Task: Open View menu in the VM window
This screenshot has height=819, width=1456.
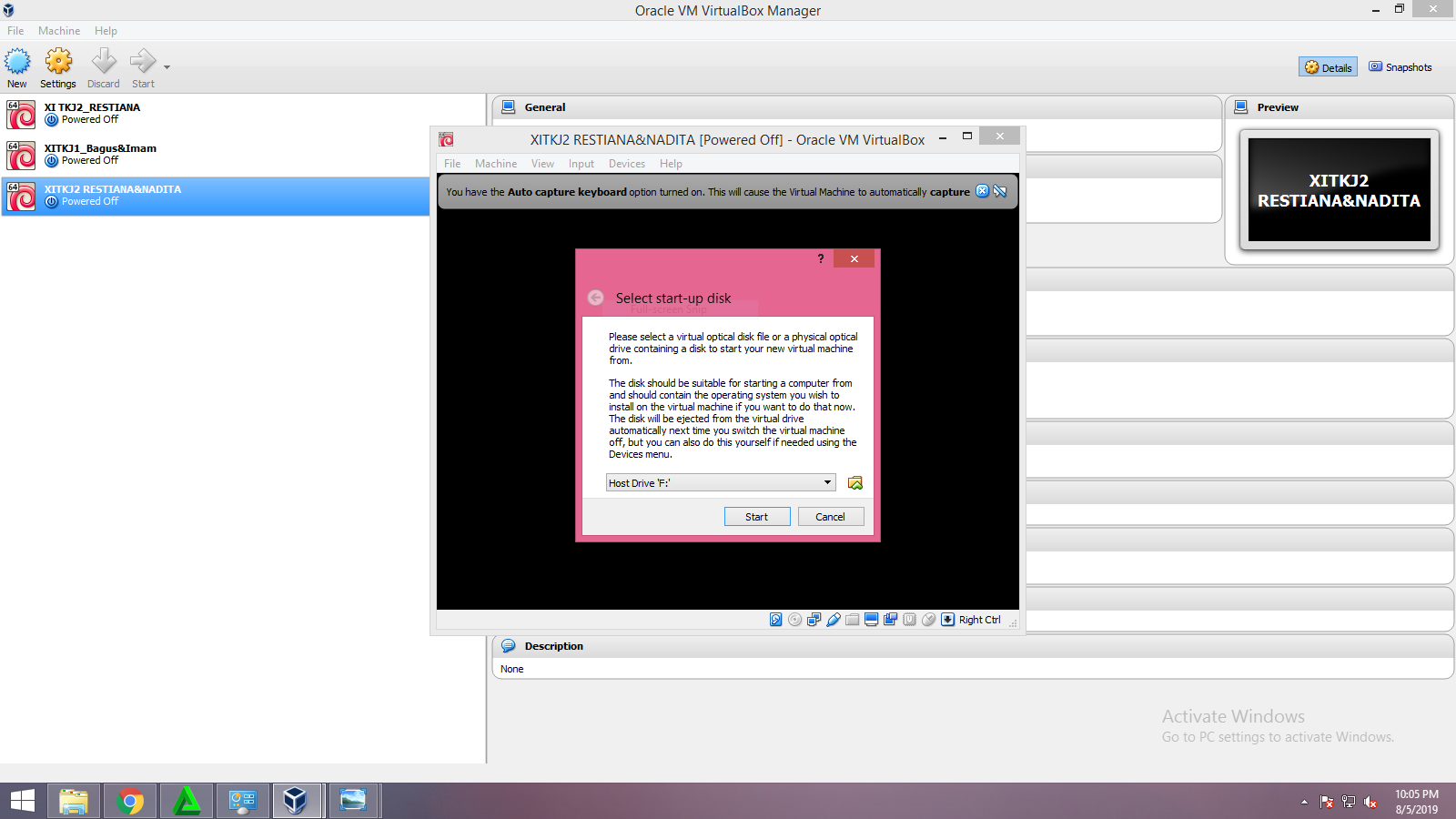Action: pyautogui.click(x=542, y=164)
